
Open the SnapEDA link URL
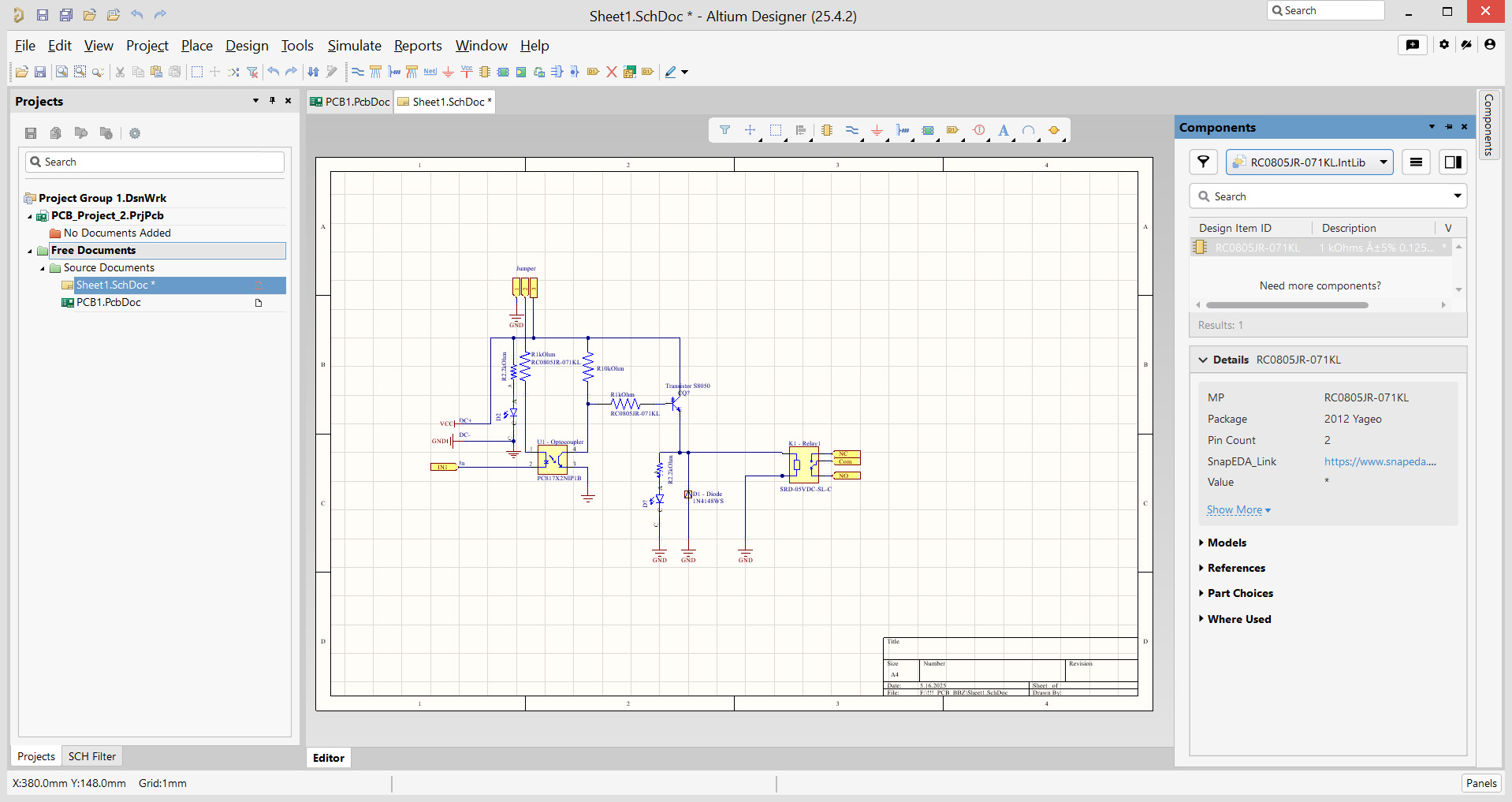(1380, 461)
